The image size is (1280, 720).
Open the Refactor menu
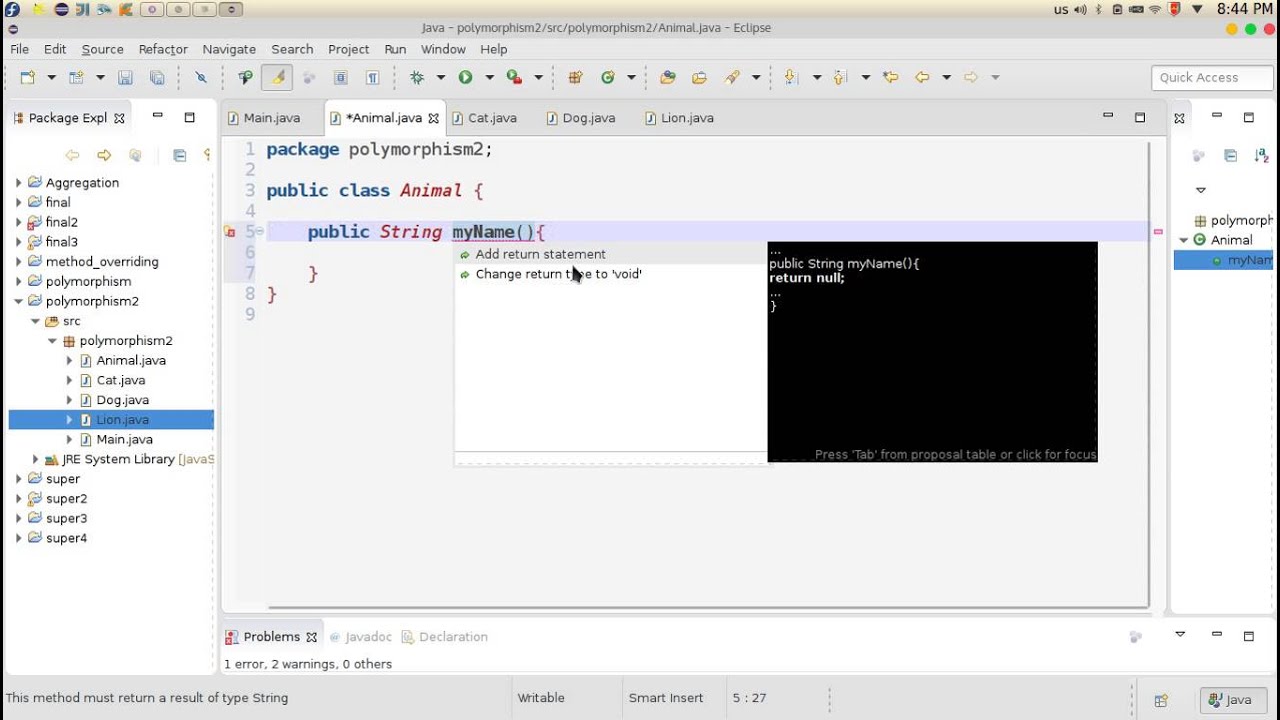(x=163, y=49)
